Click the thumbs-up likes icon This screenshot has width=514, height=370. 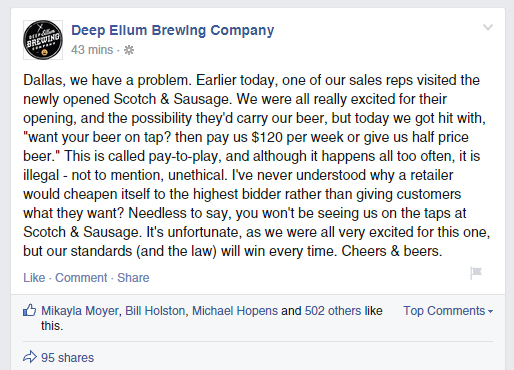(30, 310)
